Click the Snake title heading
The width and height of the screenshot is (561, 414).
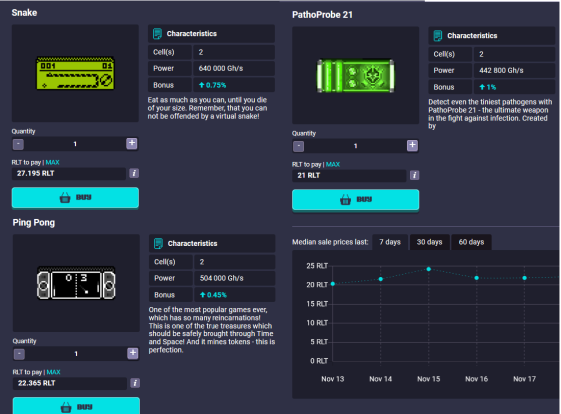pyautogui.click(x=24, y=13)
